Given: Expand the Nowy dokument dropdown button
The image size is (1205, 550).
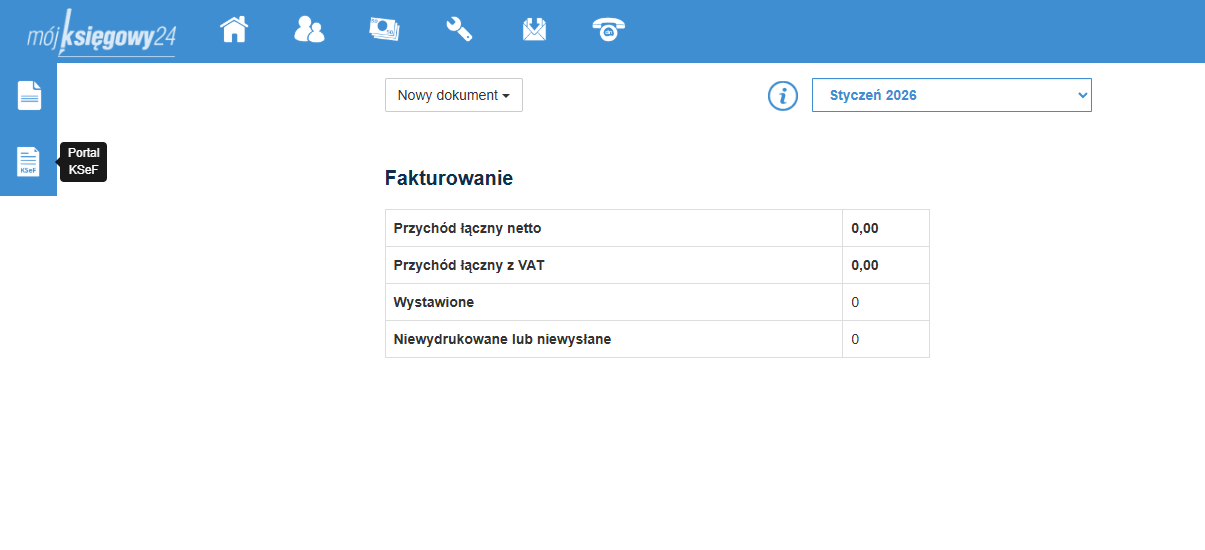Looking at the screenshot, I should point(454,95).
